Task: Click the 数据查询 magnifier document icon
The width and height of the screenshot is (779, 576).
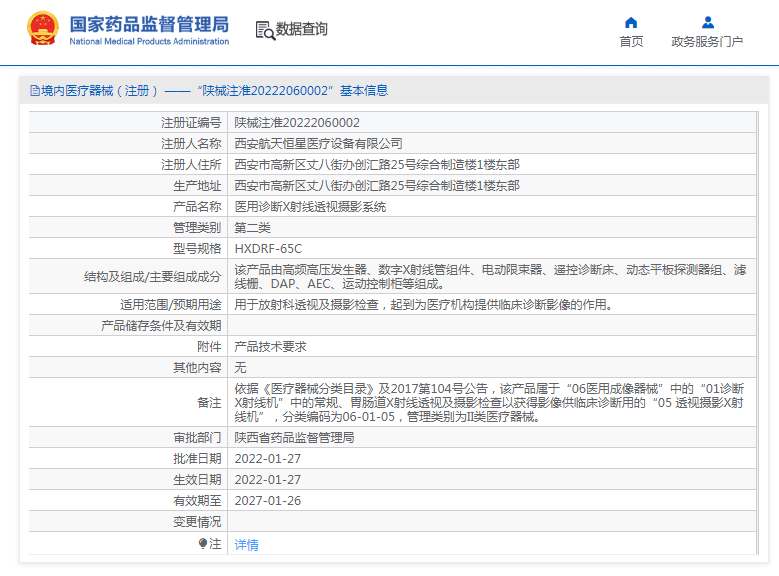Action: pos(265,30)
